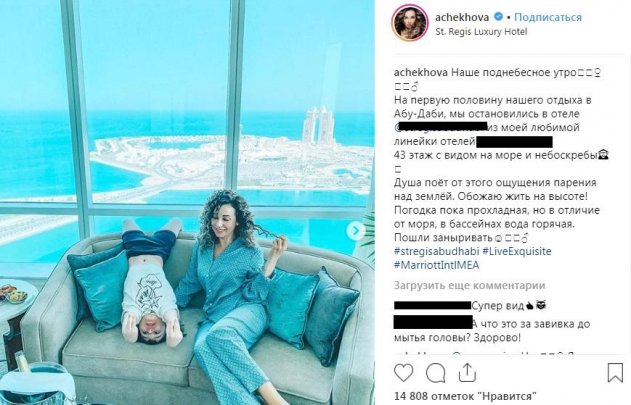This screenshot has height=405, width=631.
Task: Like the post with heart icon
Action: click(403, 373)
